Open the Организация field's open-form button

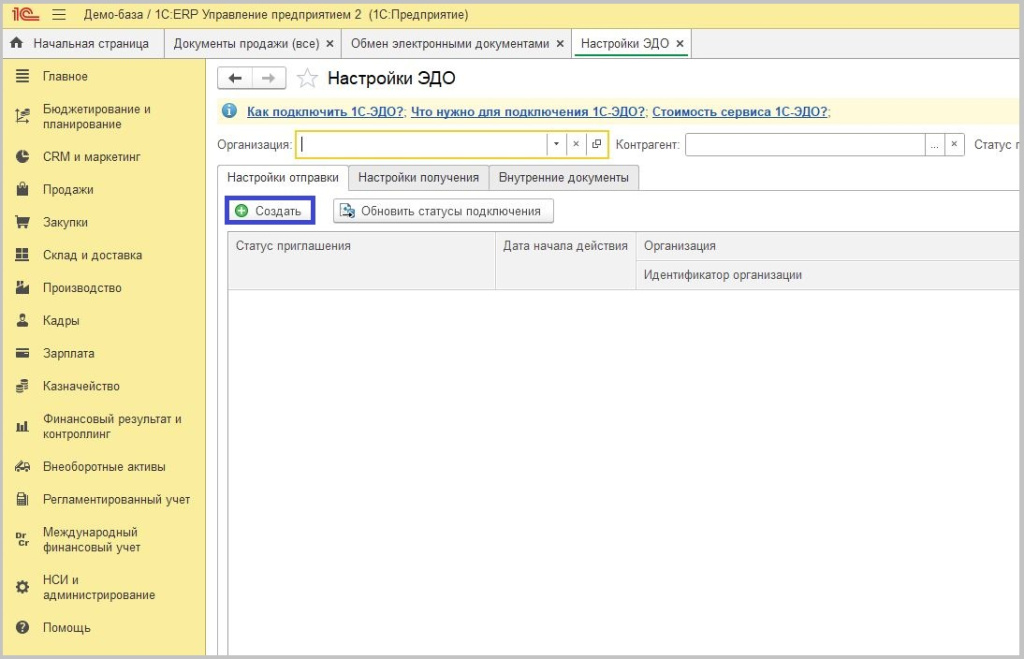pos(597,145)
